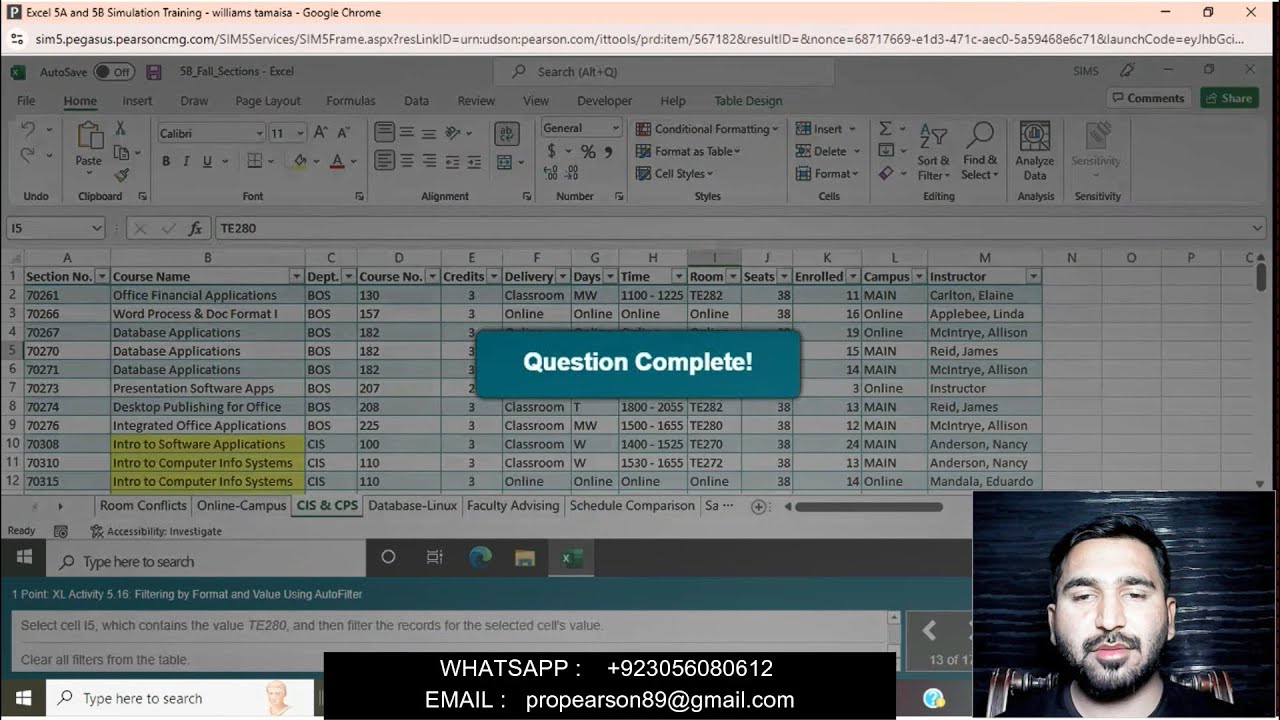1280x720 pixels.
Task: Open the Instructor column filter dropdown
Action: (x=1033, y=276)
